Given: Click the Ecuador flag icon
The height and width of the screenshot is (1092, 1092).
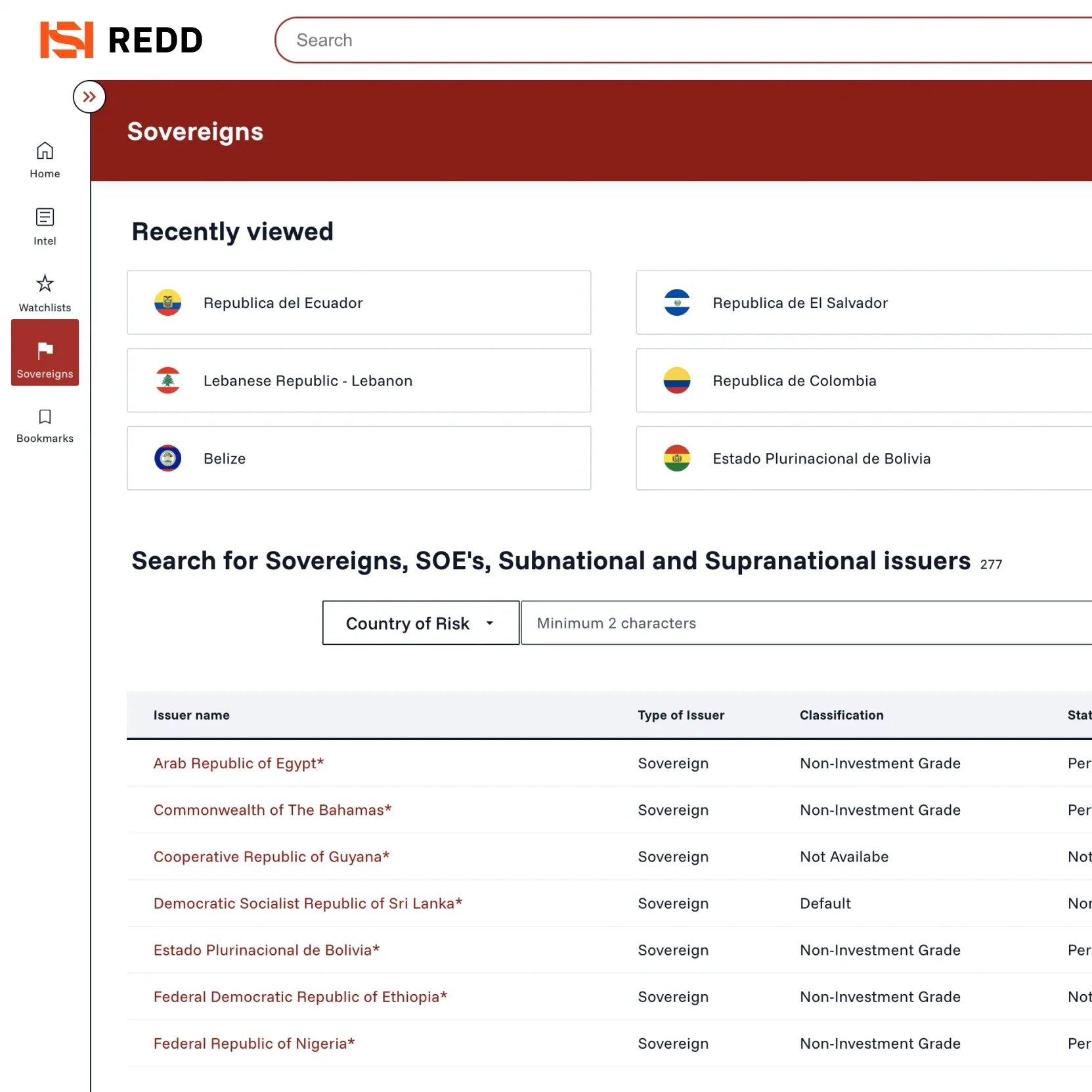Looking at the screenshot, I should [x=167, y=303].
